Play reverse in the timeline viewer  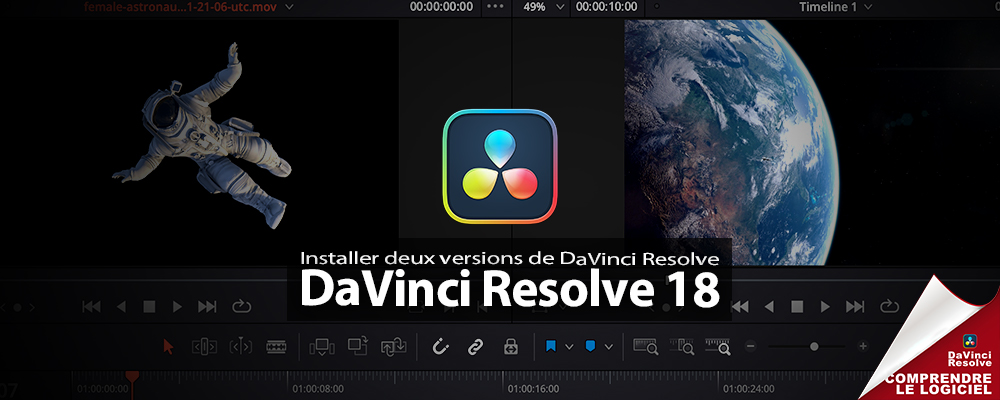pyautogui.click(x=769, y=307)
